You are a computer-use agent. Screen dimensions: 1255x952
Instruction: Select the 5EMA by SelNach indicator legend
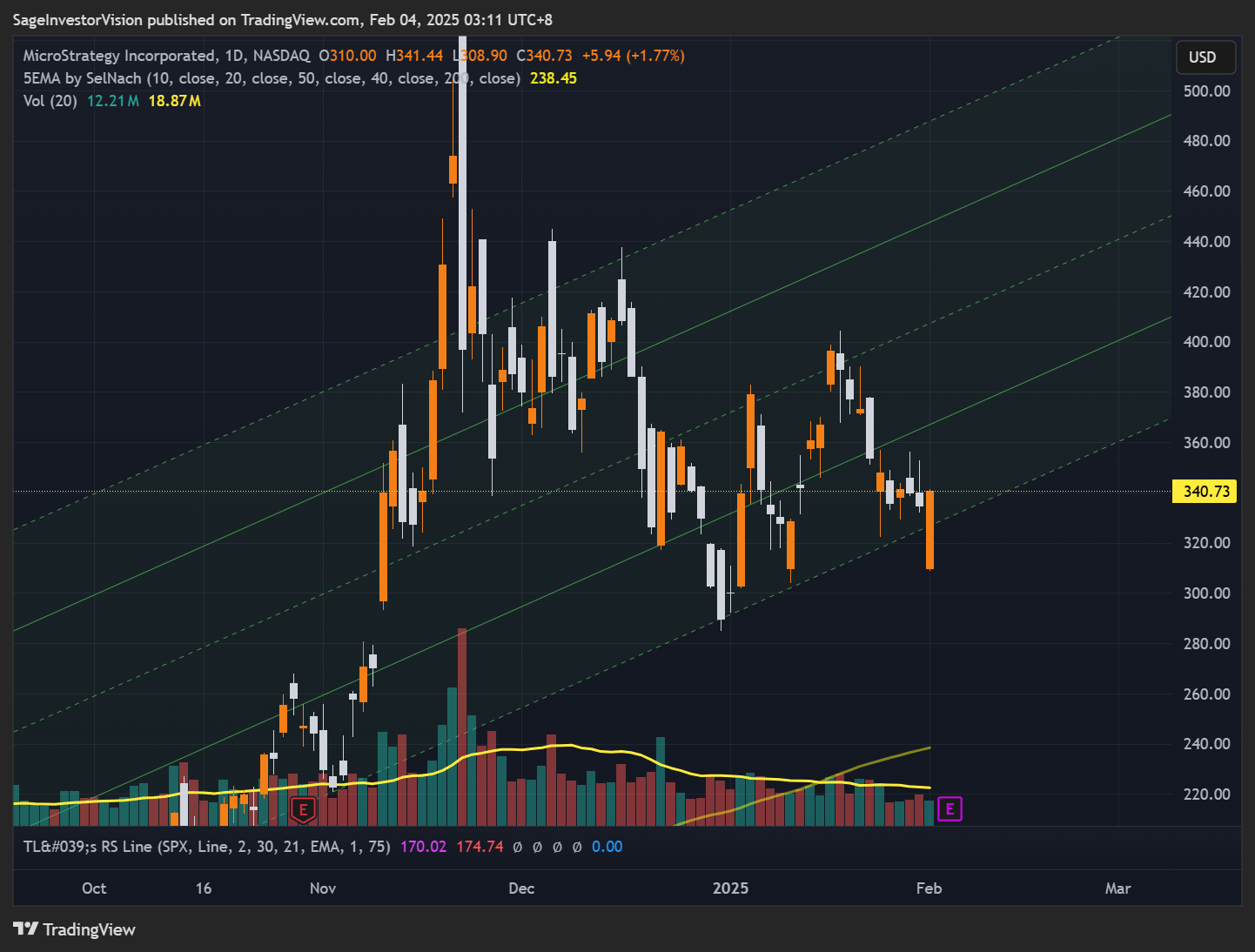272,78
